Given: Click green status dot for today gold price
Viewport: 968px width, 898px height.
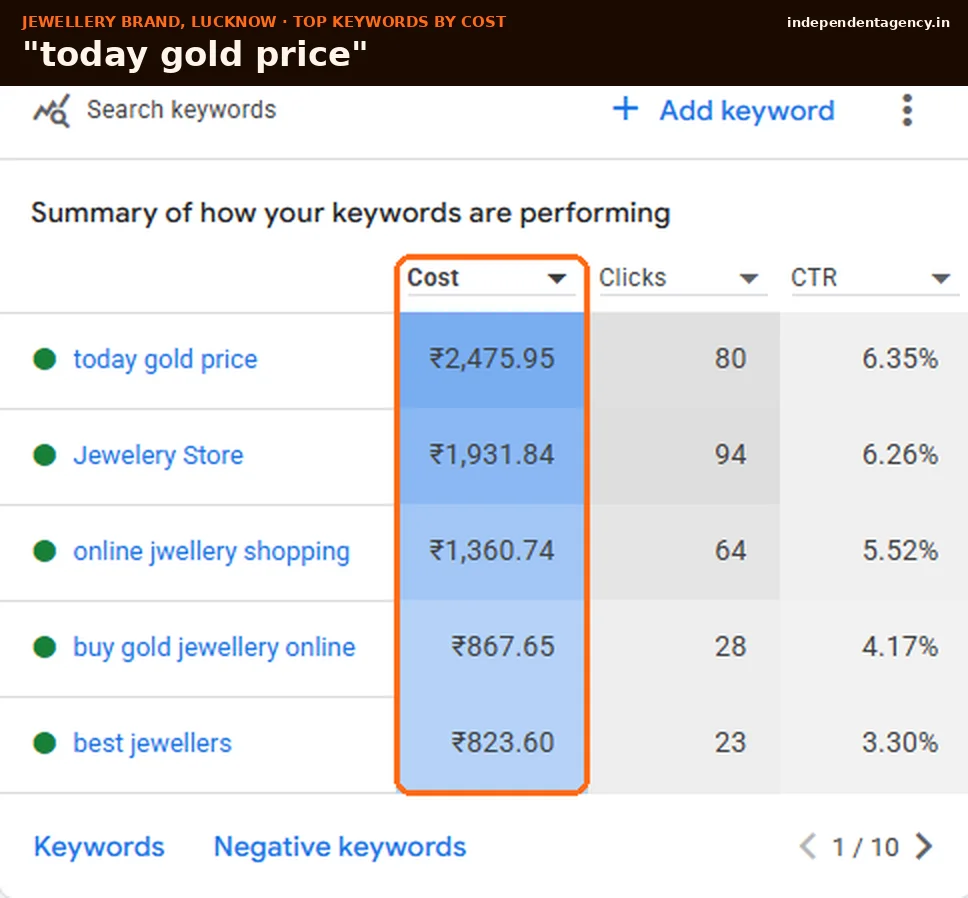Looking at the screenshot, I should 44,359.
